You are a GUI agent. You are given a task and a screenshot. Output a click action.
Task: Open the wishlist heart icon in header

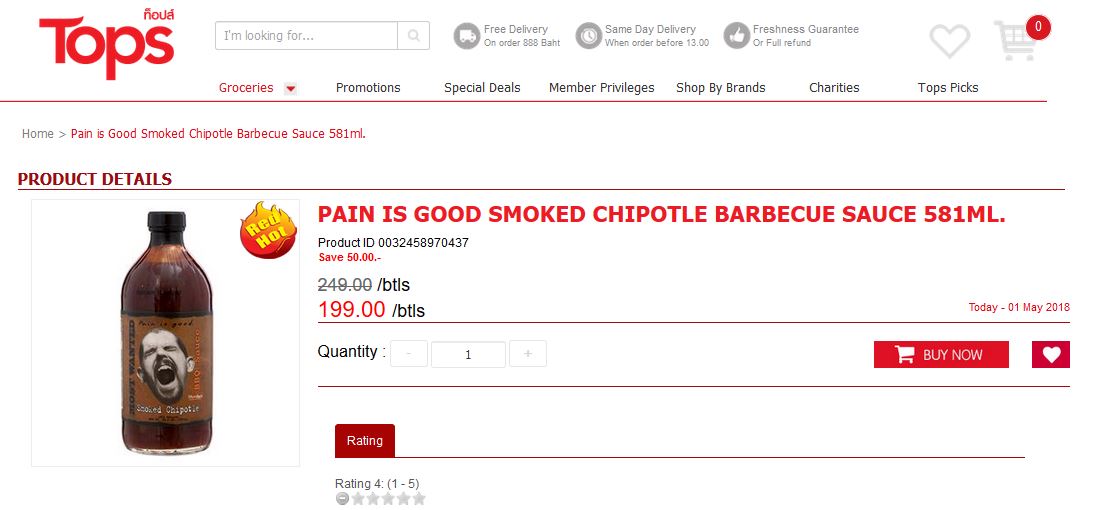[949, 41]
